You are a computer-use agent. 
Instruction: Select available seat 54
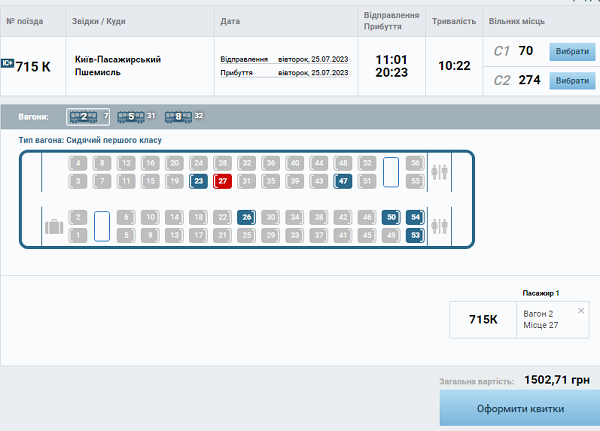coord(415,217)
